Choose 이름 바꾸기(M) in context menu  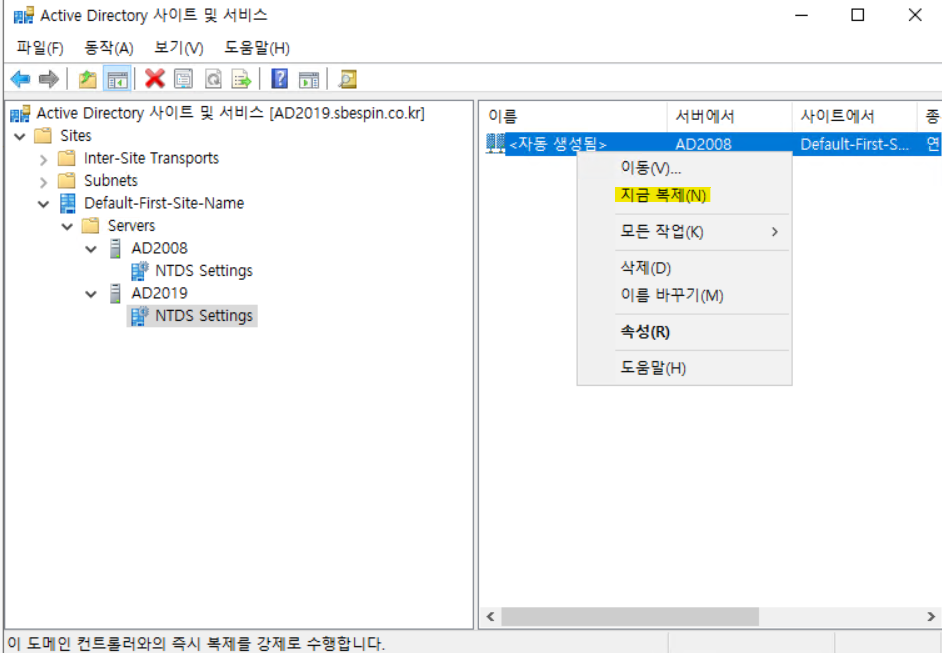pos(685,296)
